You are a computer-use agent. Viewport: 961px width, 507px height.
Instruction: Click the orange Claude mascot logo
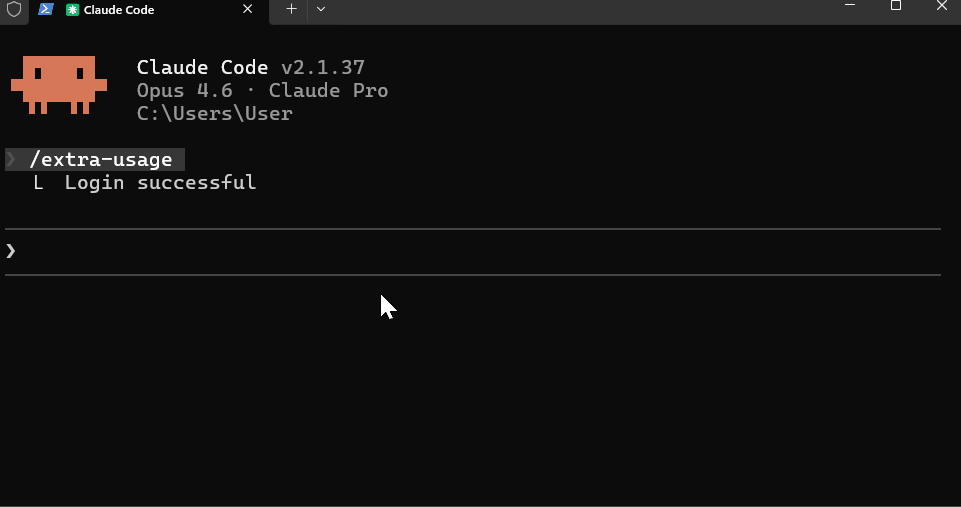coord(59,85)
